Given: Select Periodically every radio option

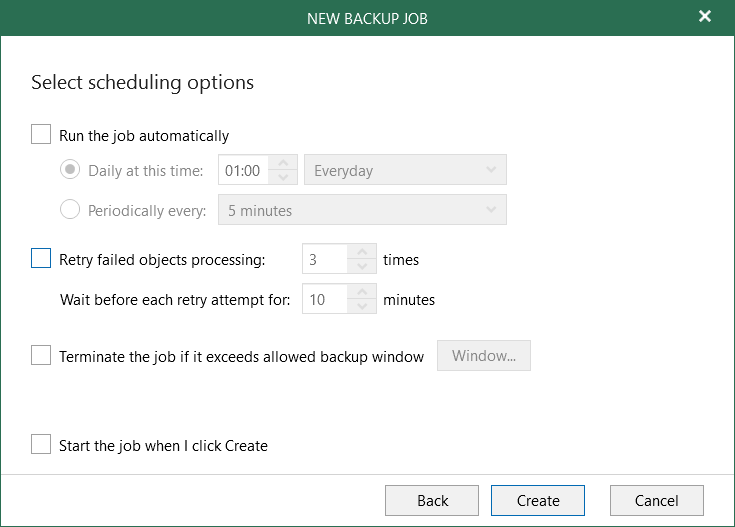Looking at the screenshot, I should [70, 210].
